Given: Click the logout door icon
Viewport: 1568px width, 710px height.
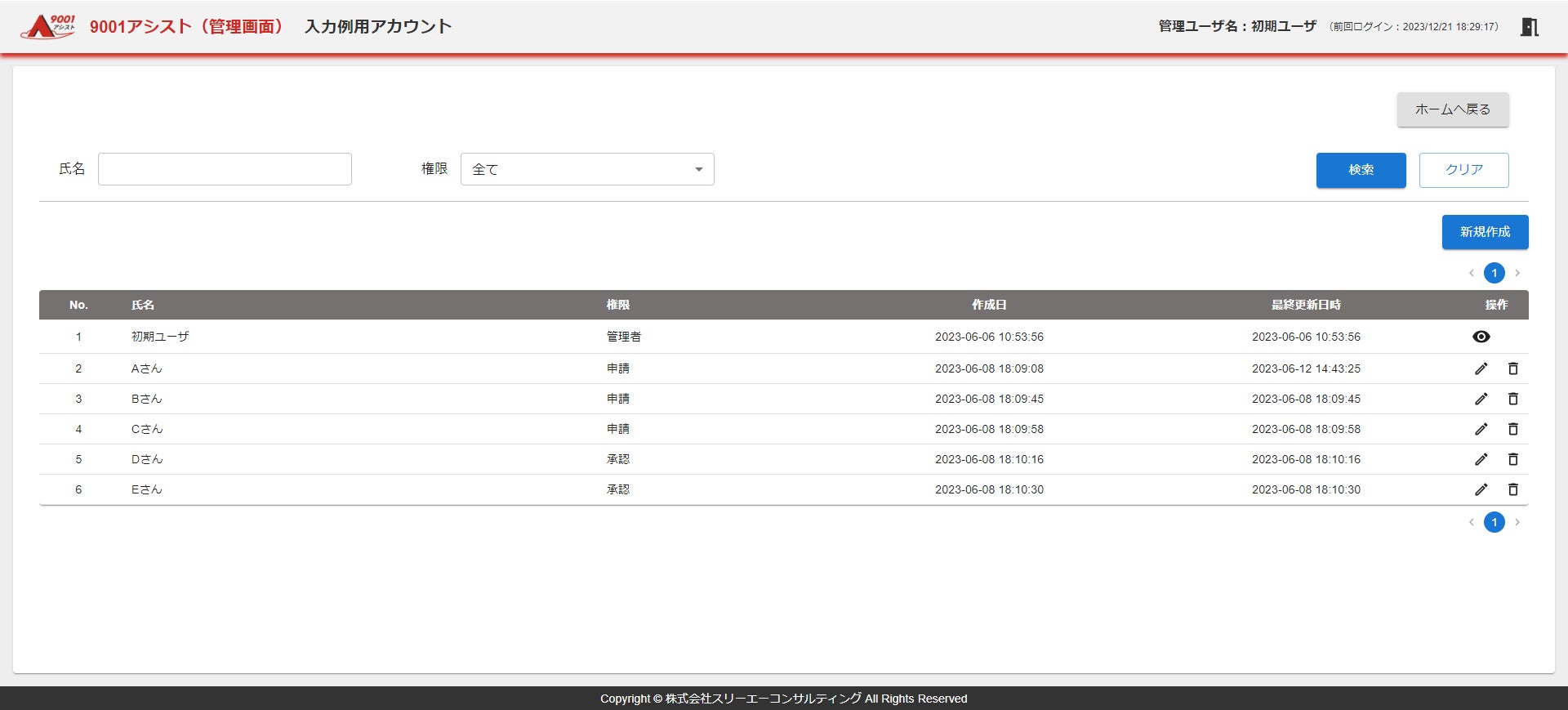Looking at the screenshot, I should [x=1530, y=27].
